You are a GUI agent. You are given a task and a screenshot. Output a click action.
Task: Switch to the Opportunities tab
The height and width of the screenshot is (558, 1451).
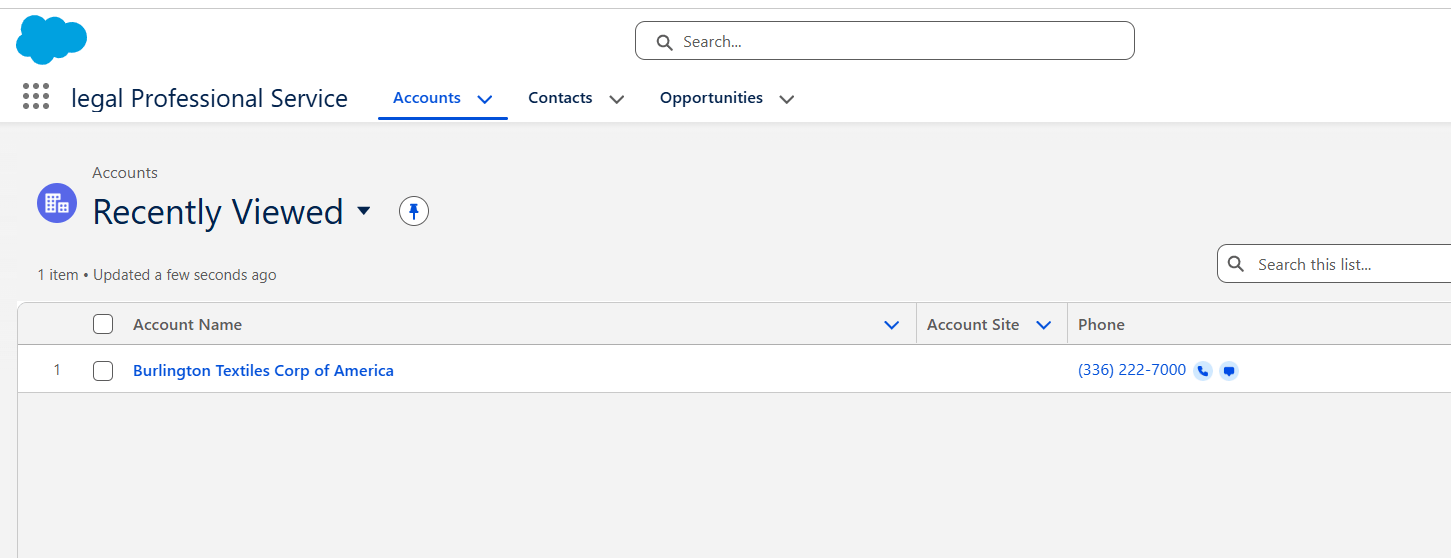tap(711, 98)
